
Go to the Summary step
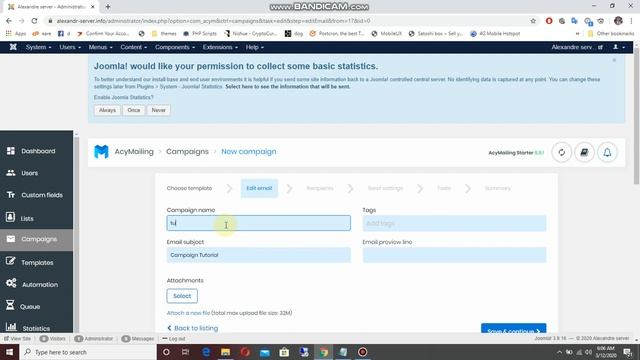tap(498, 188)
